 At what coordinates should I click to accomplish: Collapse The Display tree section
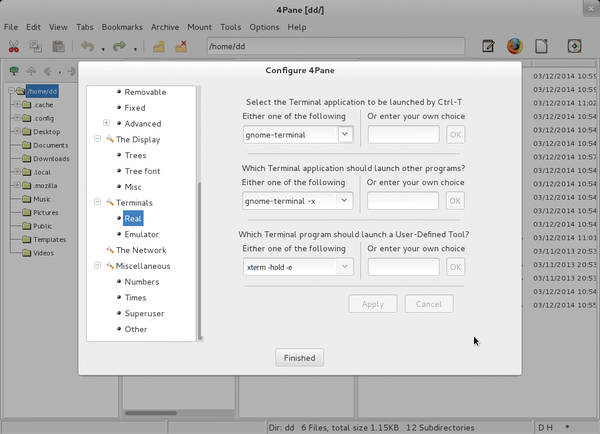tap(98, 139)
